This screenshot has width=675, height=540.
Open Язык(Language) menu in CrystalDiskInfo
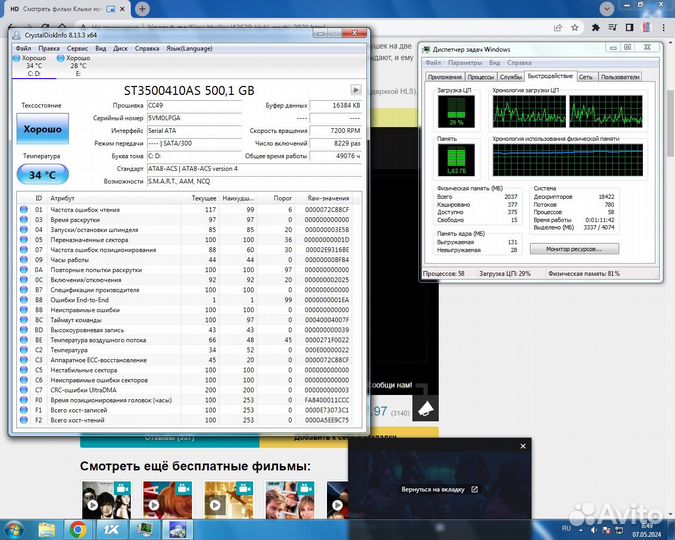pyautogui.click(x=189, y=48)
